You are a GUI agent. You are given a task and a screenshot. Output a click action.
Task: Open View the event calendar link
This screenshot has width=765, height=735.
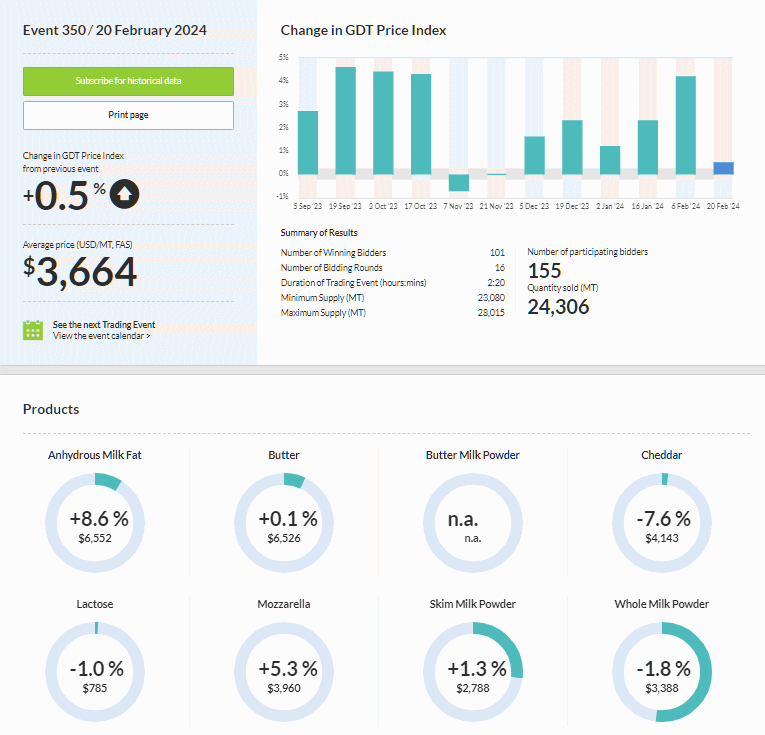(101, 336)
